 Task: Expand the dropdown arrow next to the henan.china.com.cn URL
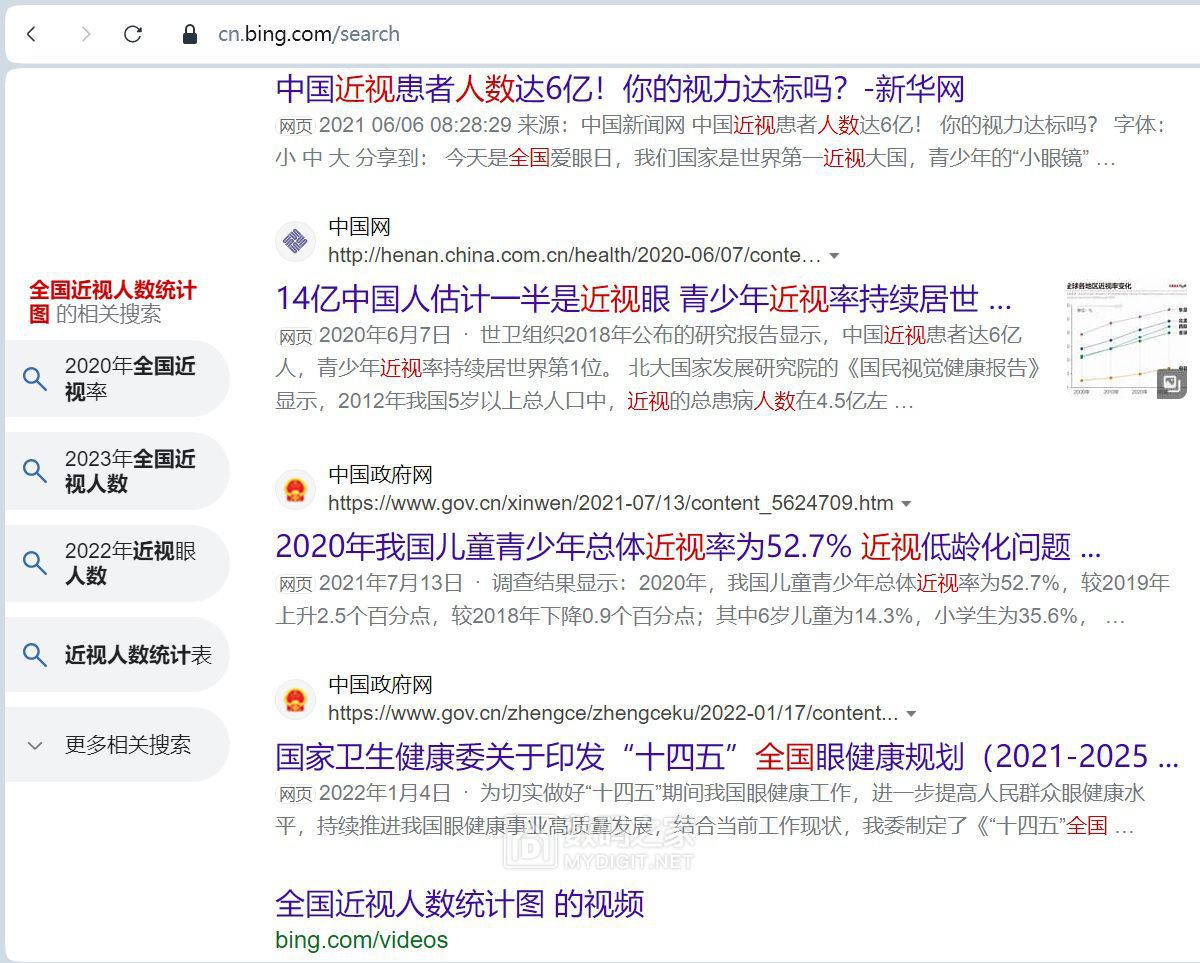tap(834, 256)
